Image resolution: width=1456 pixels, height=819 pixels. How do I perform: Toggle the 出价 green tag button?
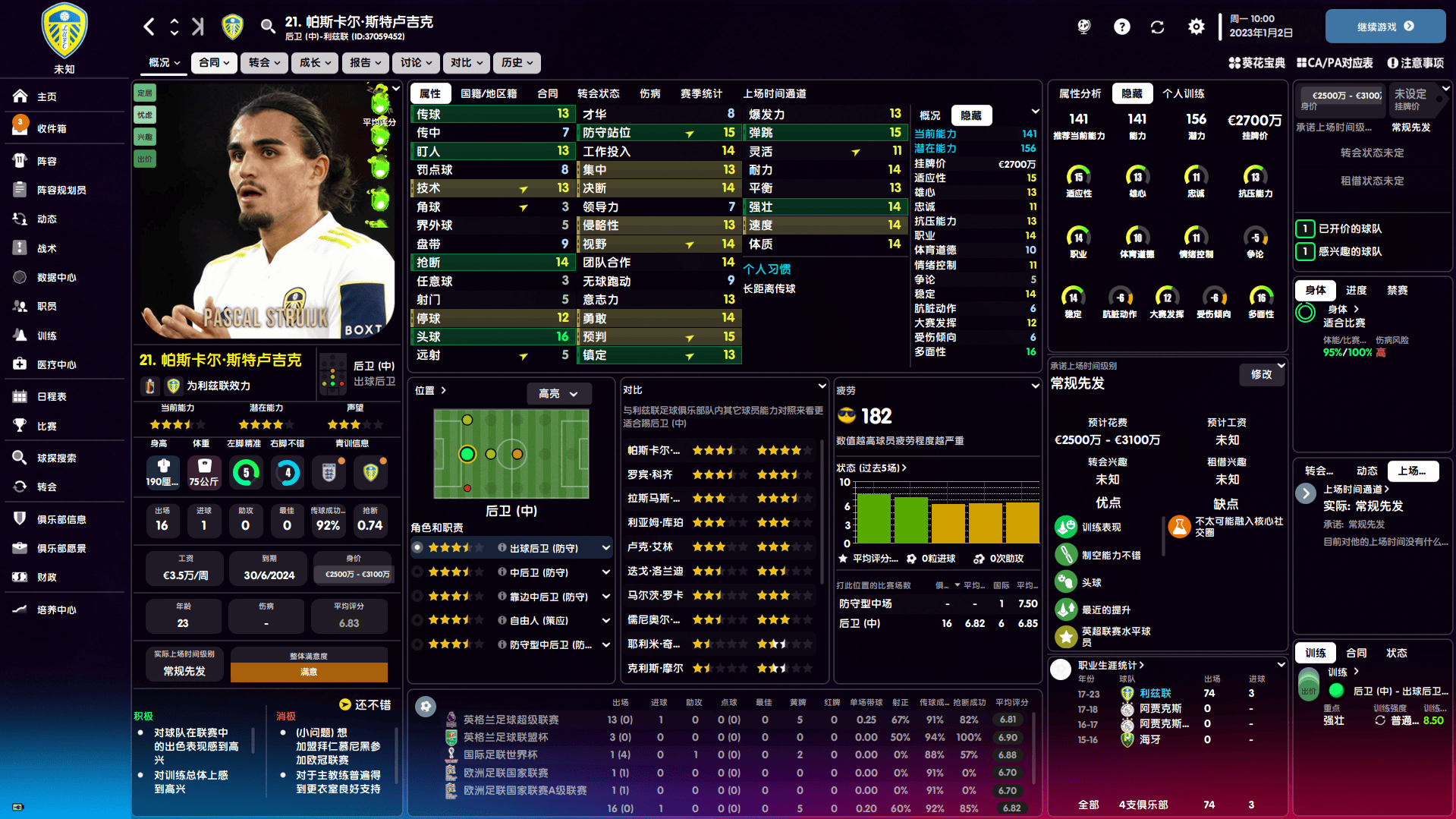145,159
